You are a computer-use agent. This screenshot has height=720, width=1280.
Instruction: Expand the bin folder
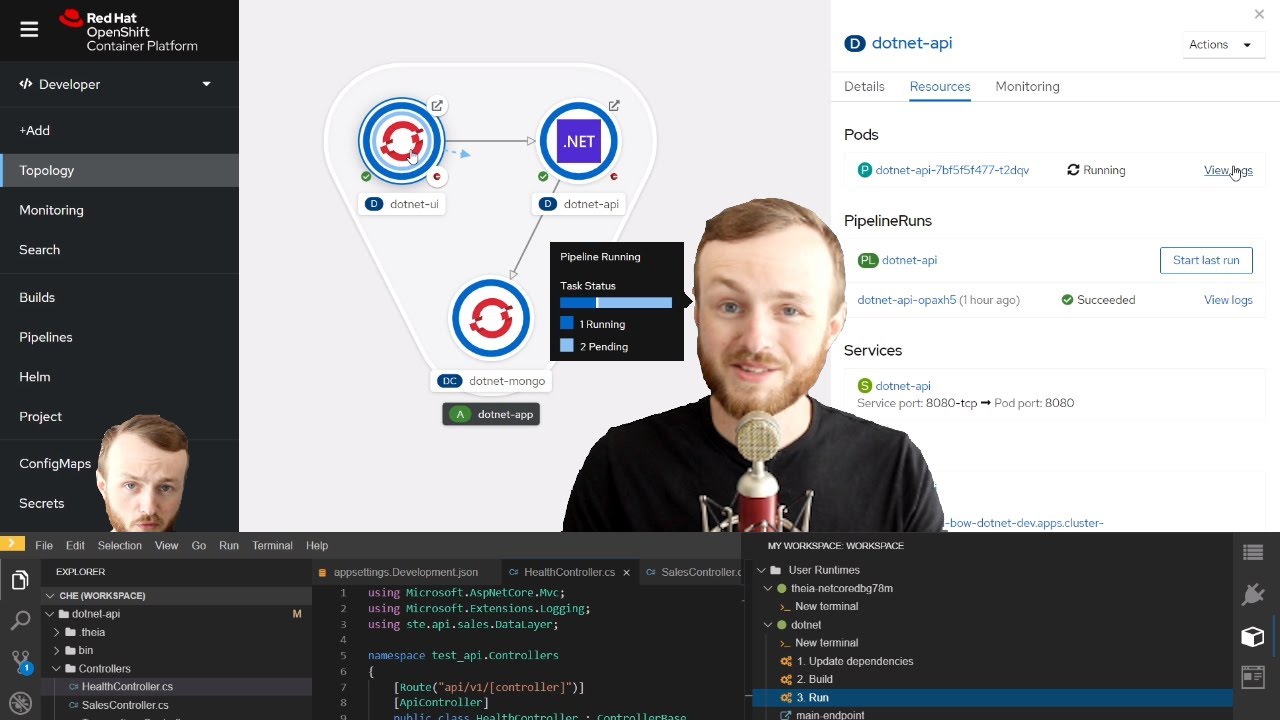pos(57,650)
